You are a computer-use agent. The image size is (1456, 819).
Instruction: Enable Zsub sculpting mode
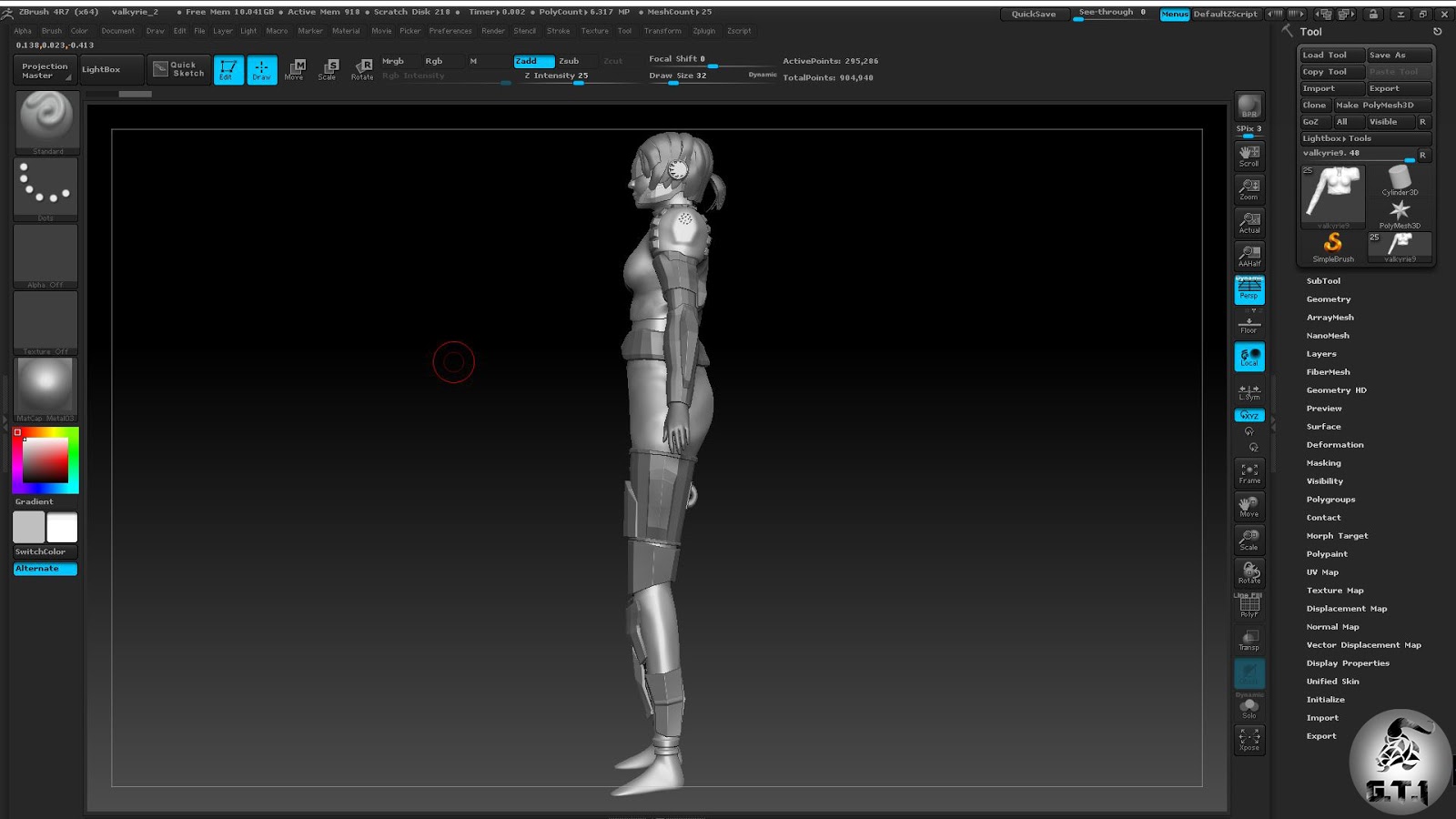tap(570, 61)
